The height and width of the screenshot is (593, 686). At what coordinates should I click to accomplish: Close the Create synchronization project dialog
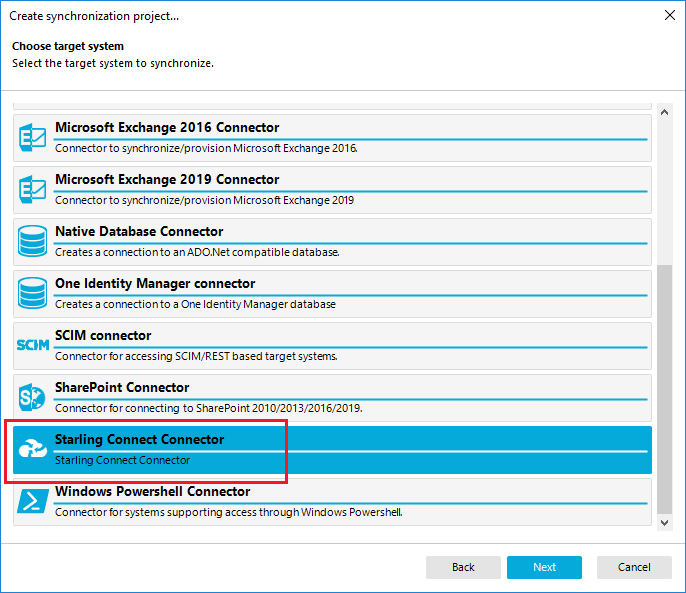click(x=668, y=15)
